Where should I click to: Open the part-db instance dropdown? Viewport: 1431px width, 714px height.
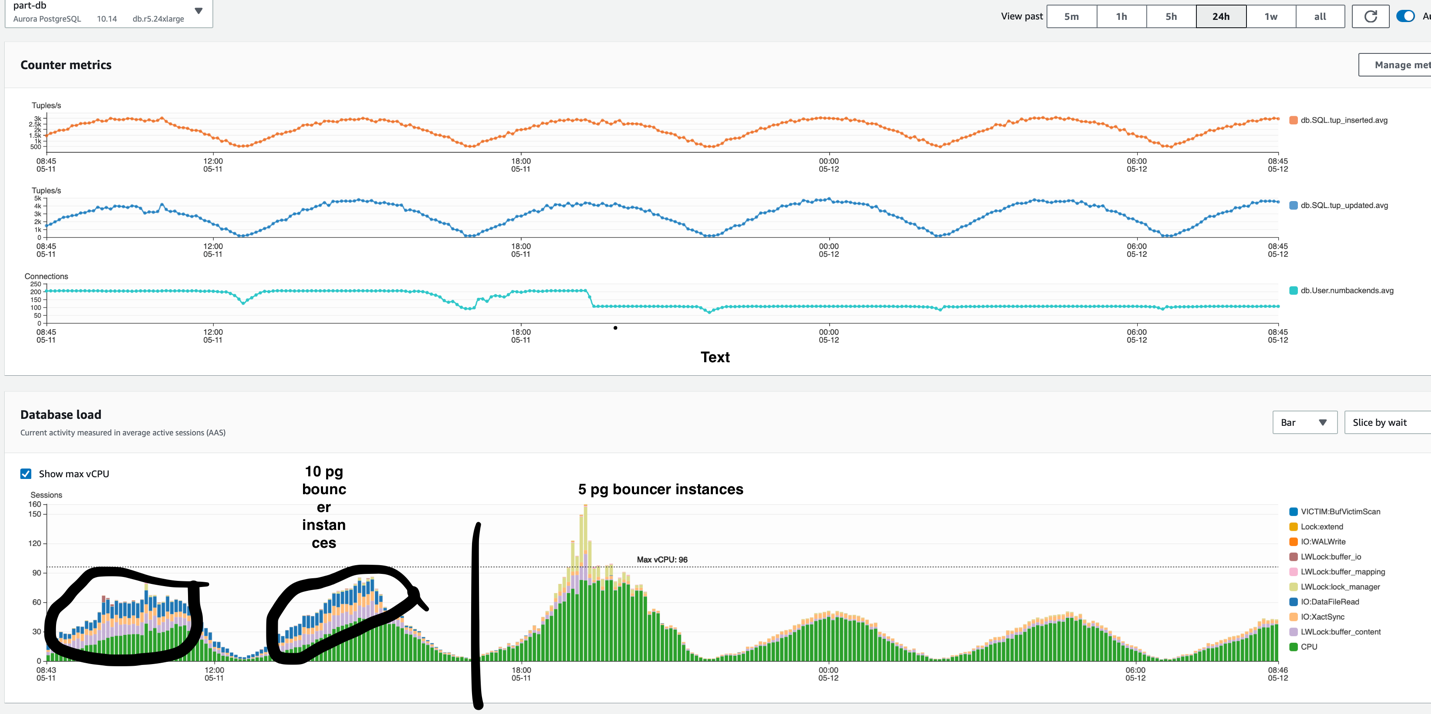click(109, 13)
